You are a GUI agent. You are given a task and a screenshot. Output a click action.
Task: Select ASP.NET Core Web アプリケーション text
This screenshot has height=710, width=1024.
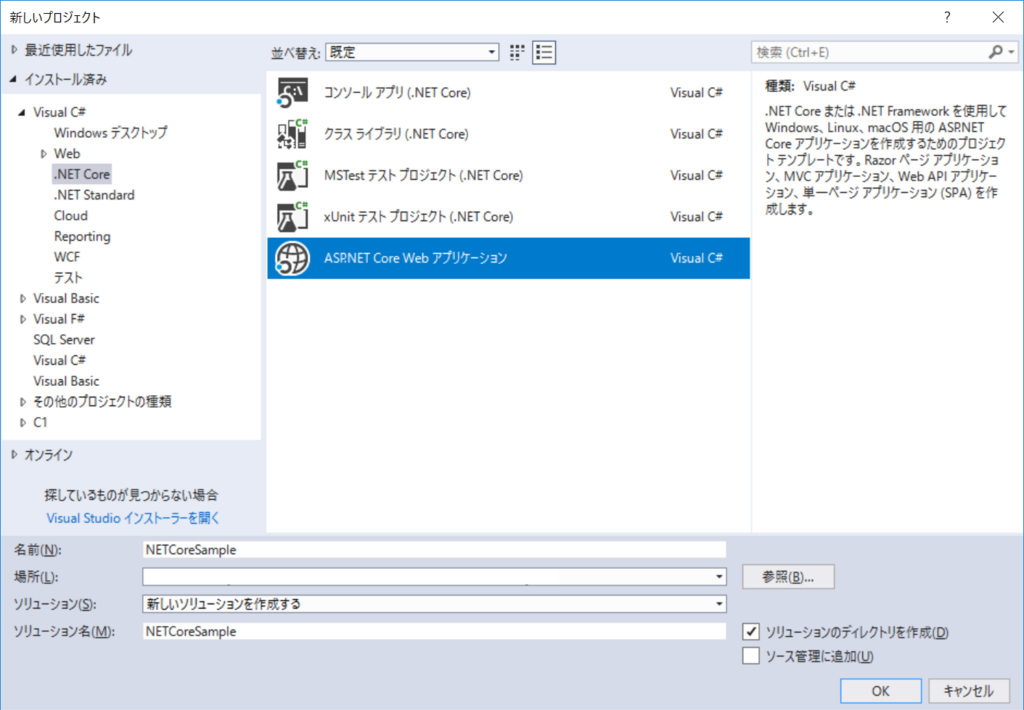[x=415, y=258]
